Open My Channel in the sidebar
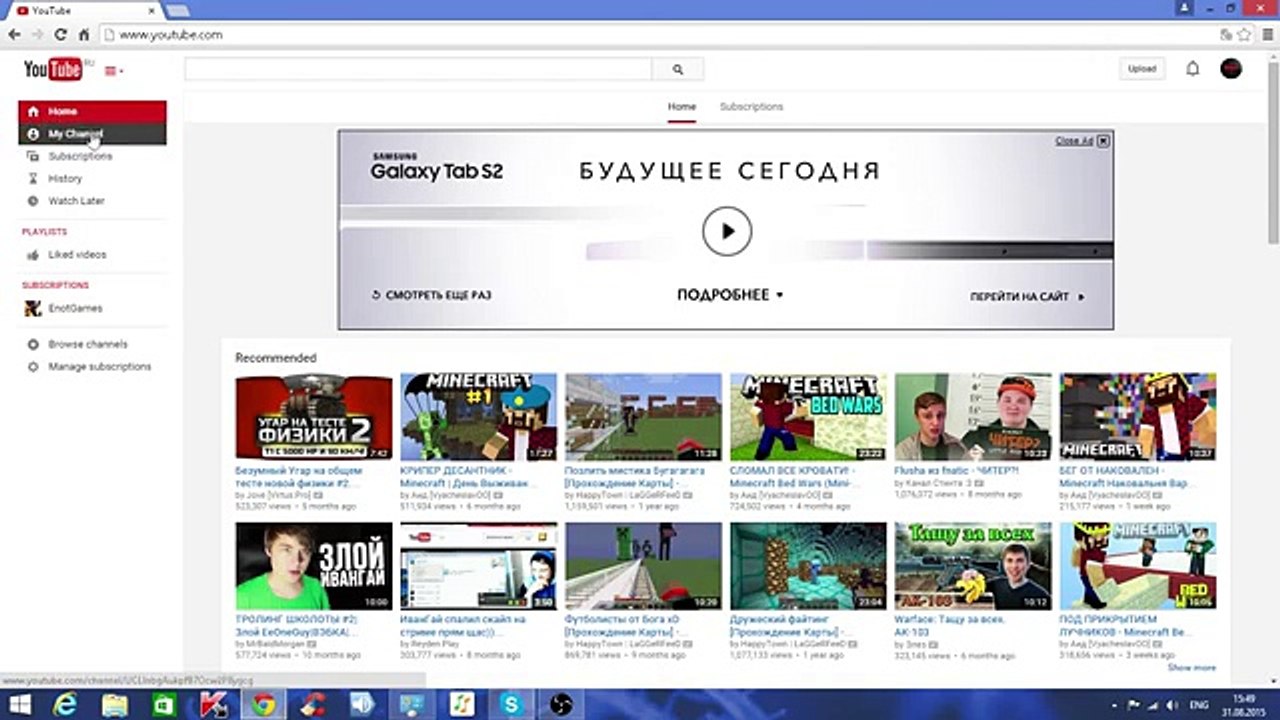 point(92,134)
